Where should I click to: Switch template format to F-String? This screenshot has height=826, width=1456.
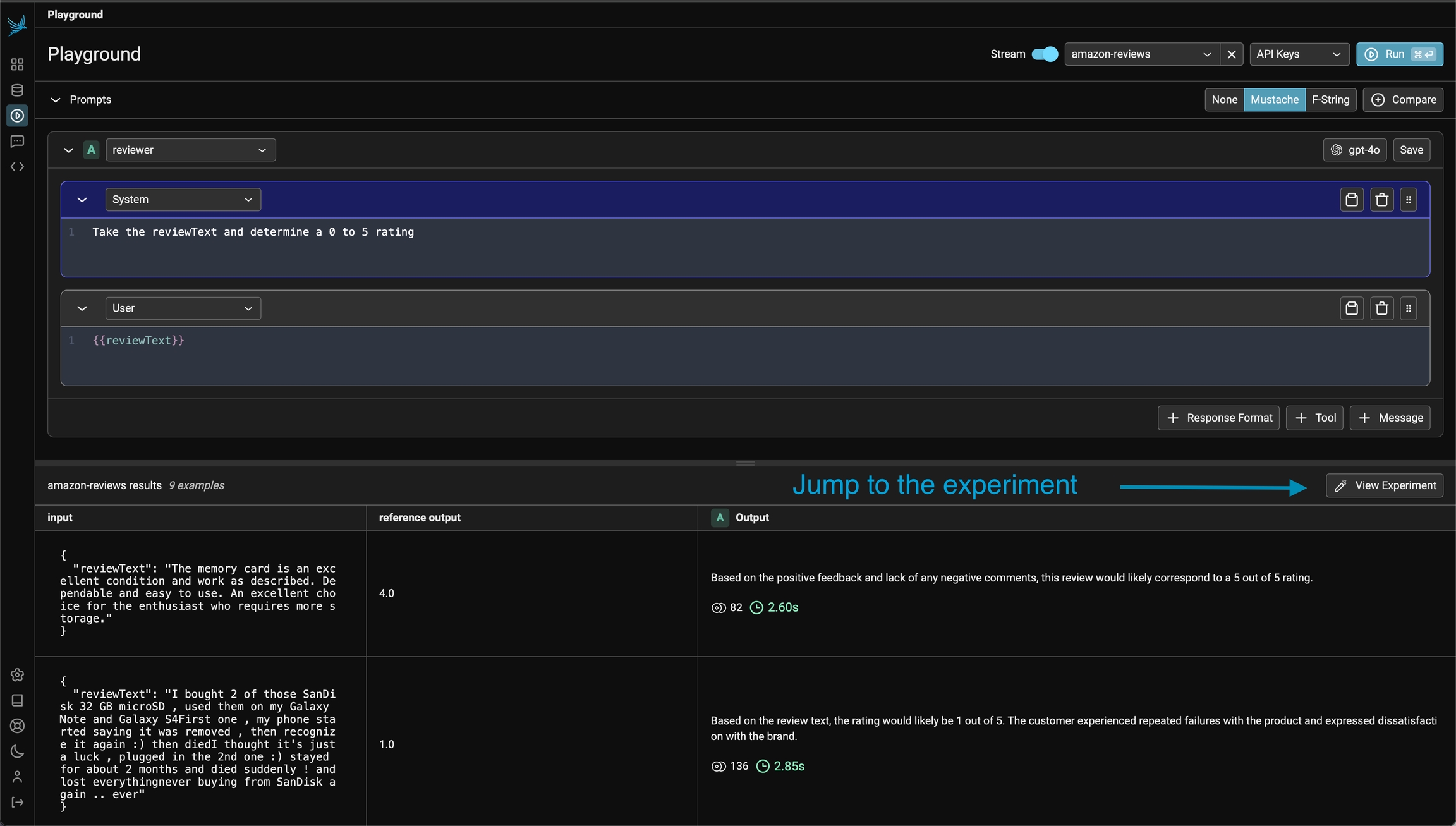(1330, 100)
